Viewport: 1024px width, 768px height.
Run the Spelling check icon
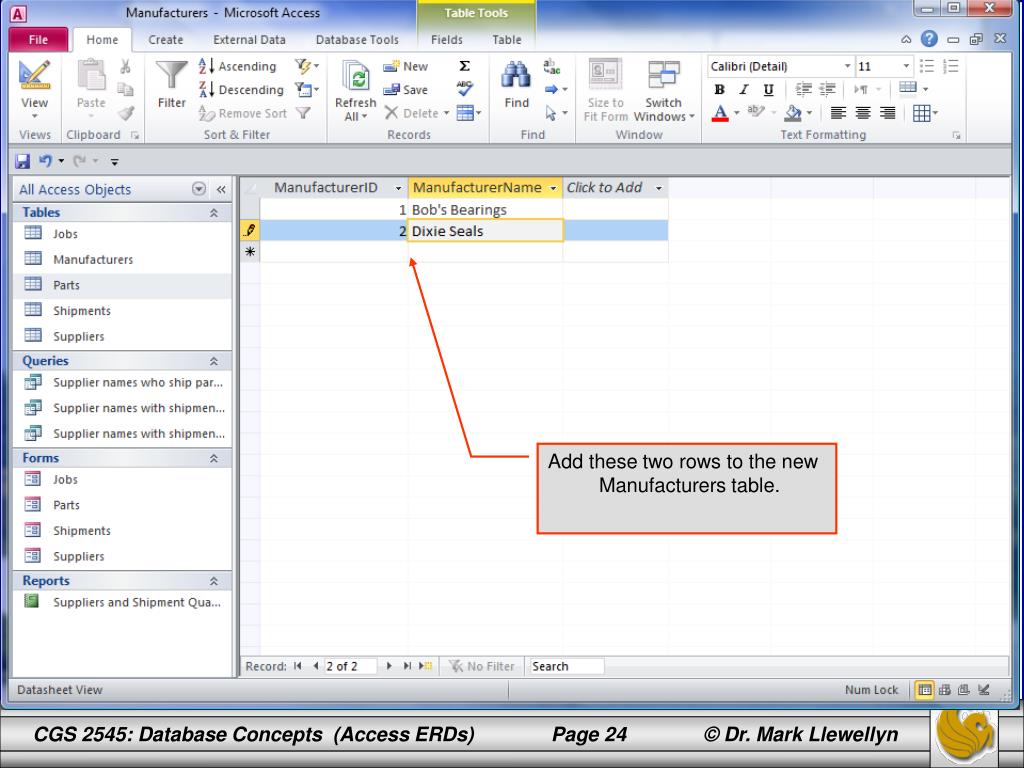coord(464,88)
